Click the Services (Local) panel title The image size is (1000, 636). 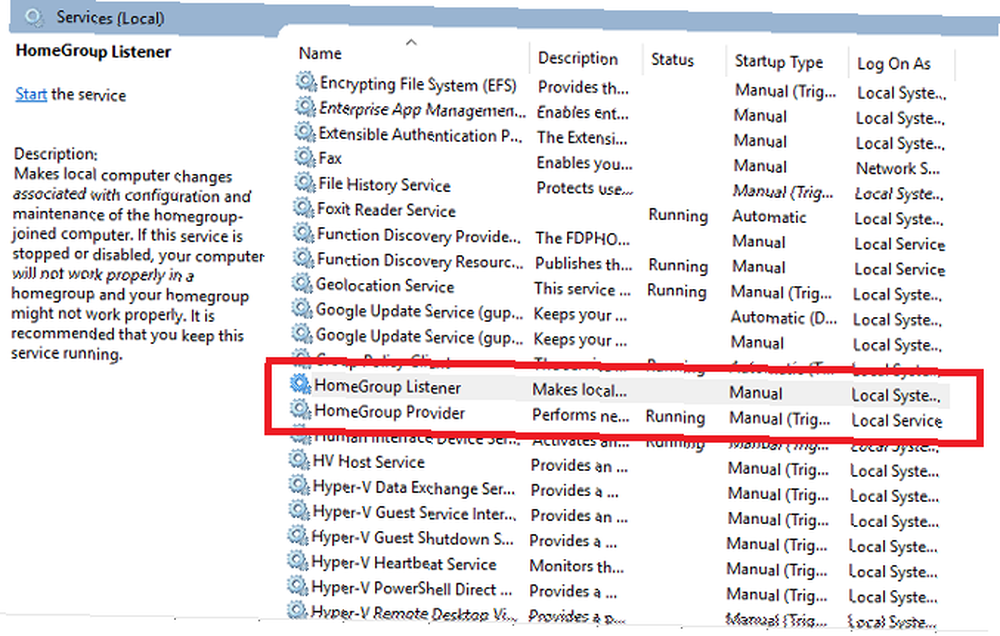click(110, 18)
